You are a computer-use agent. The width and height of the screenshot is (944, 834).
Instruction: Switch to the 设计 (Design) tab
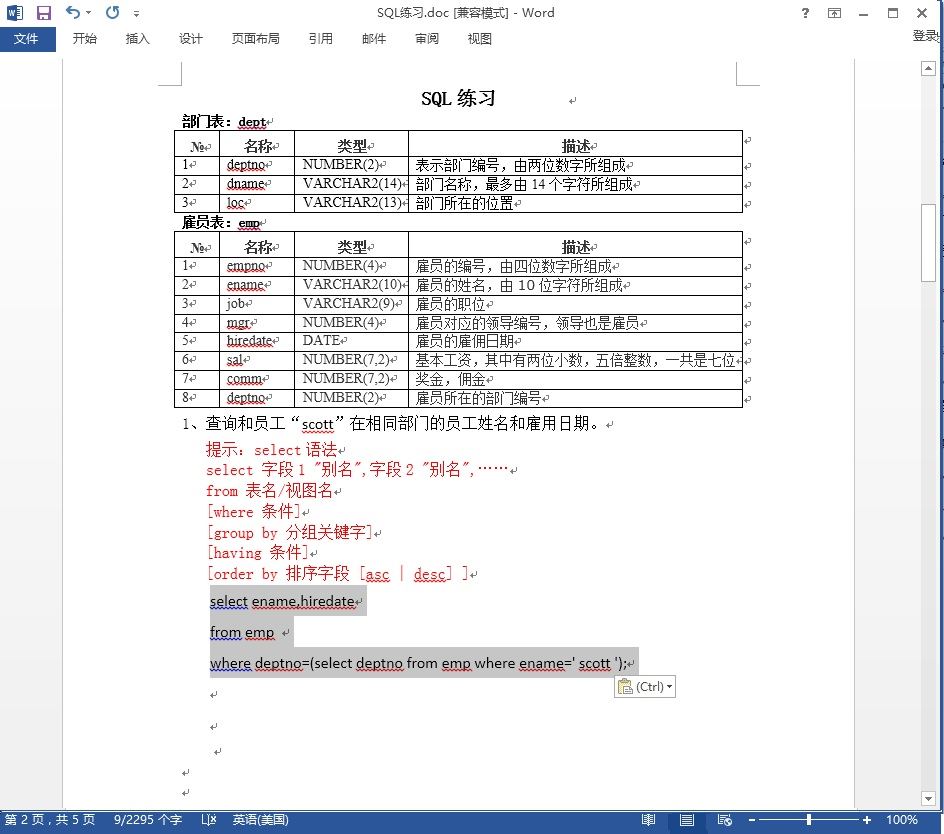pyautogui.click(x=190, y=39)
